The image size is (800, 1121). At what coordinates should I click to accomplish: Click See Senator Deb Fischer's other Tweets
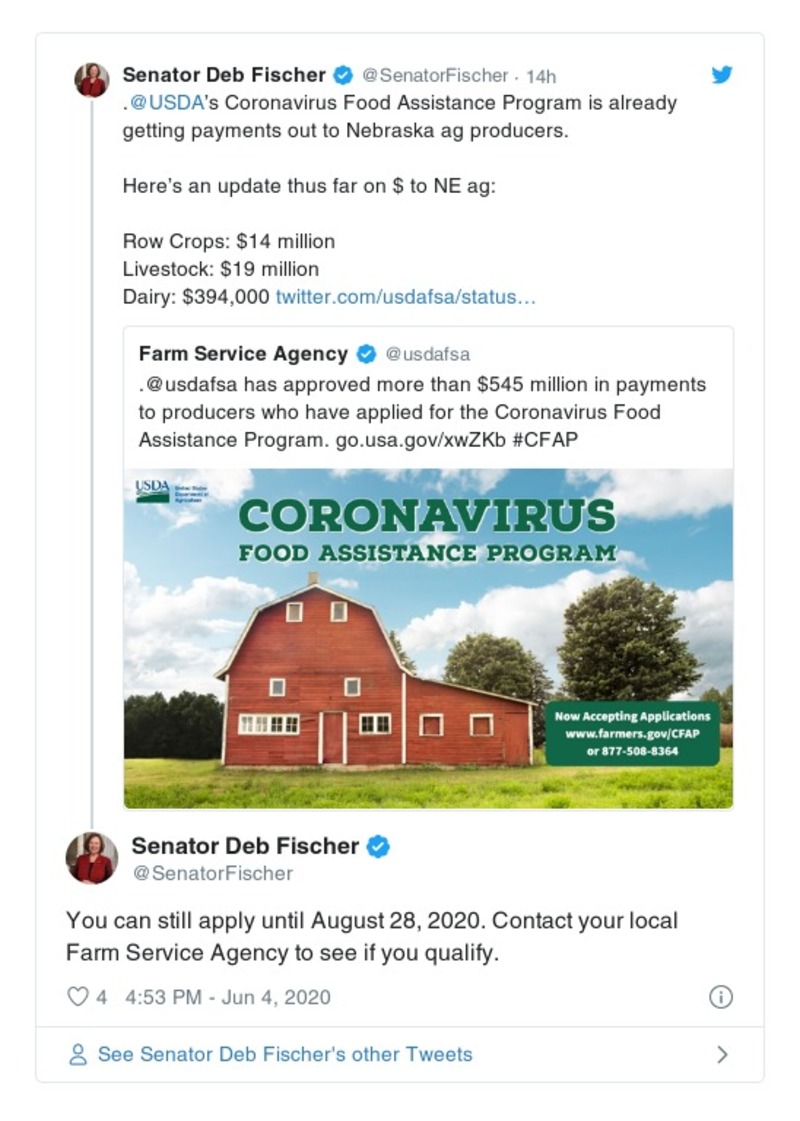tap(284, 1055)
